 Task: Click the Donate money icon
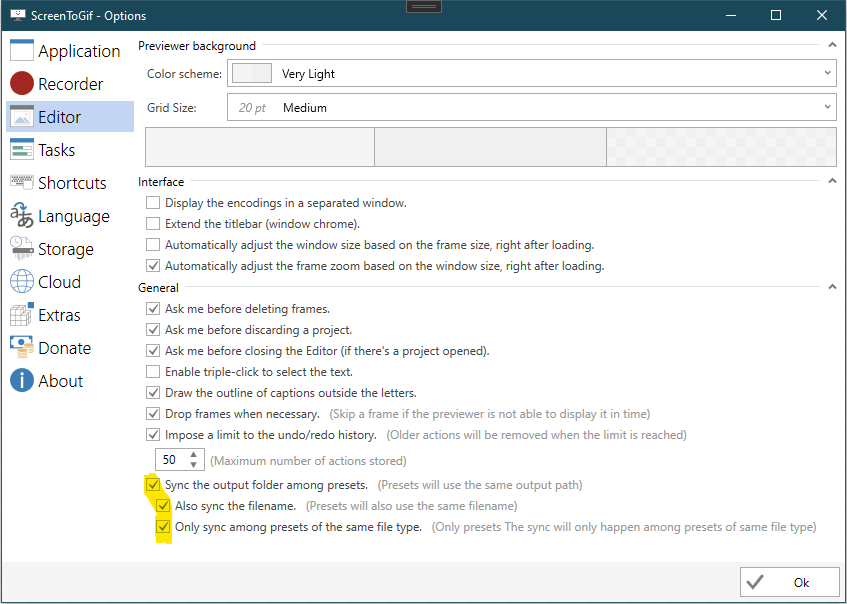[x=22, y=347]
